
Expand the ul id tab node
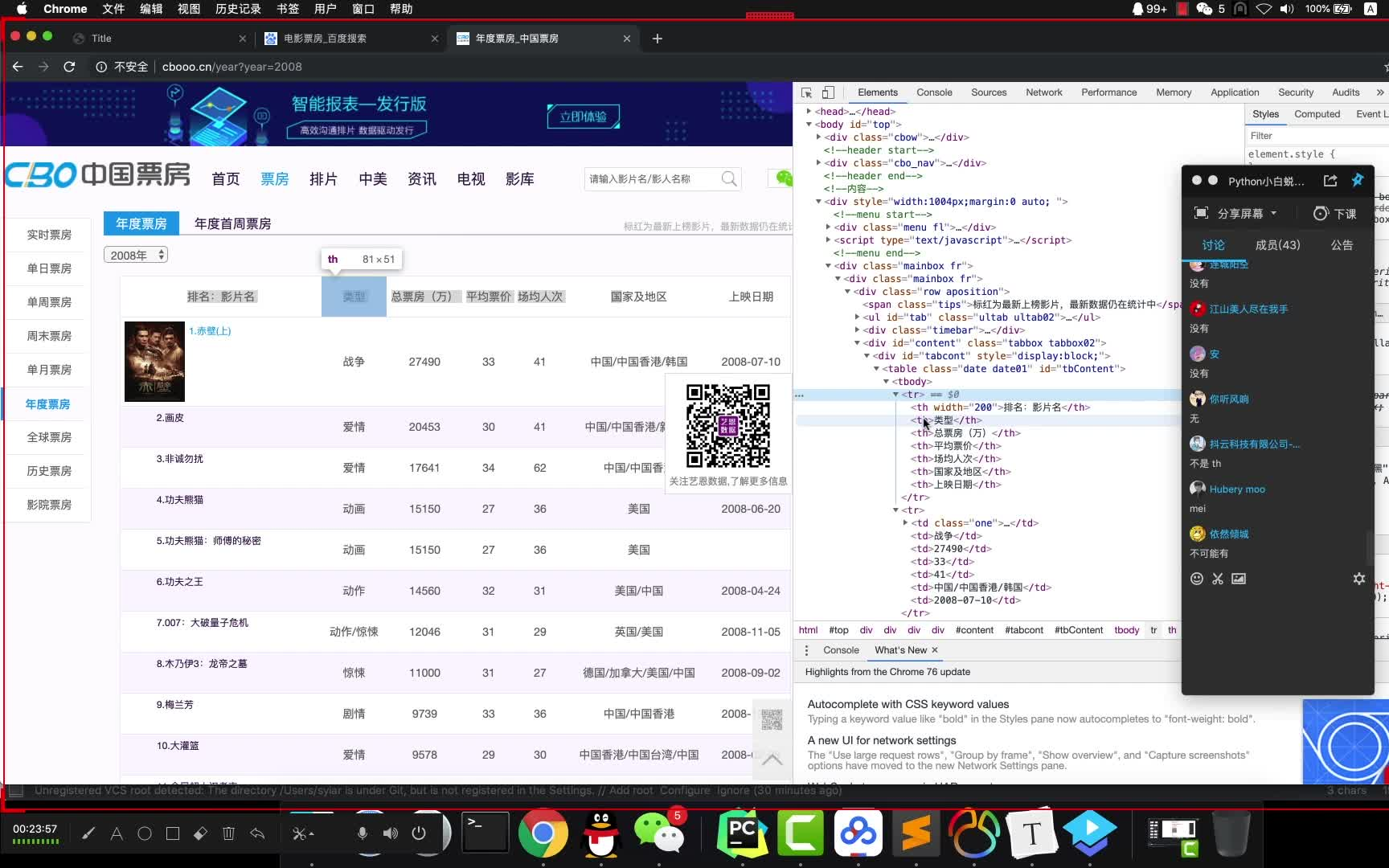click(857, 317)
